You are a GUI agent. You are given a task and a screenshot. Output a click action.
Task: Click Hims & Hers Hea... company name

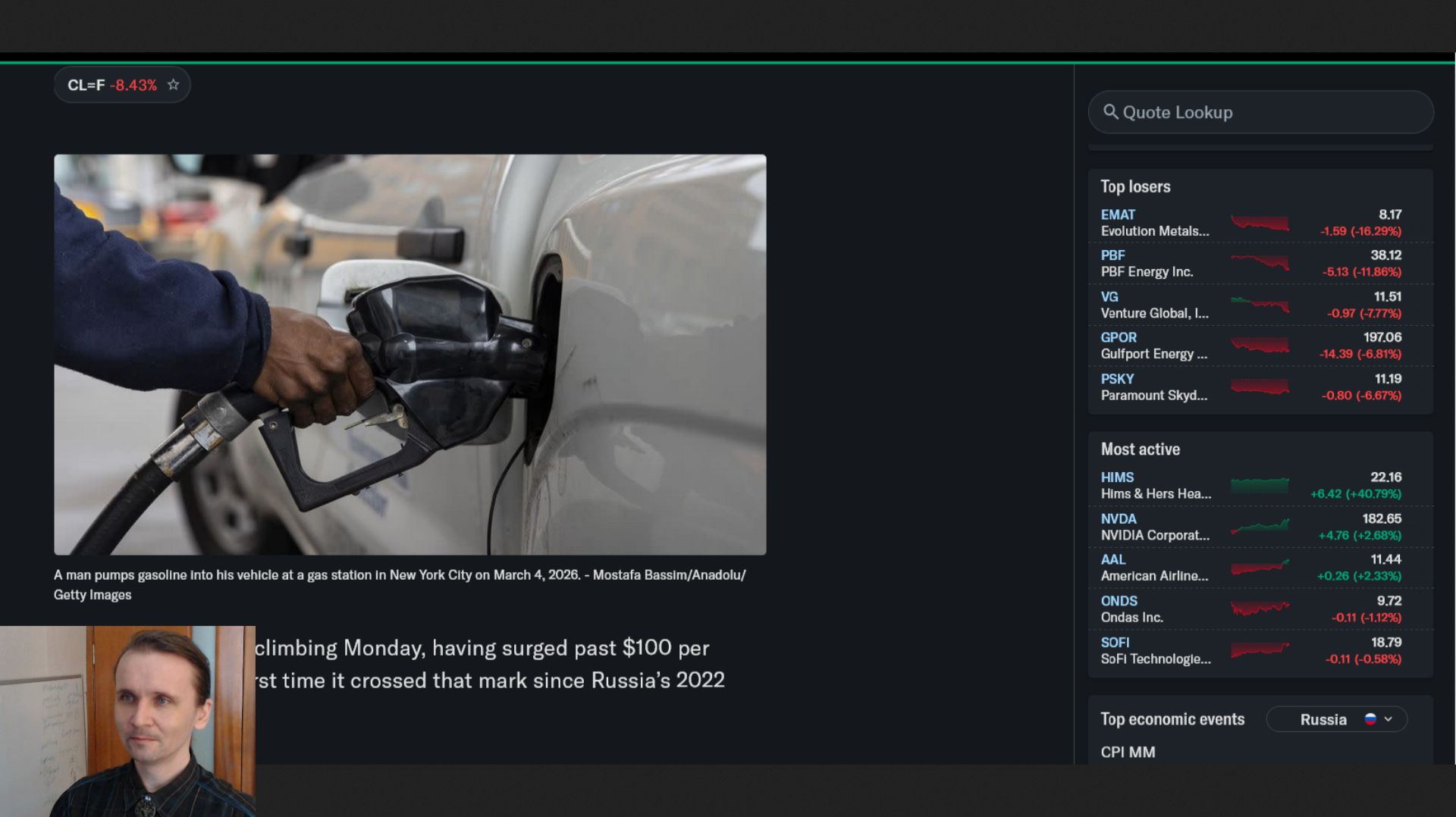[x=1156, y=494]
